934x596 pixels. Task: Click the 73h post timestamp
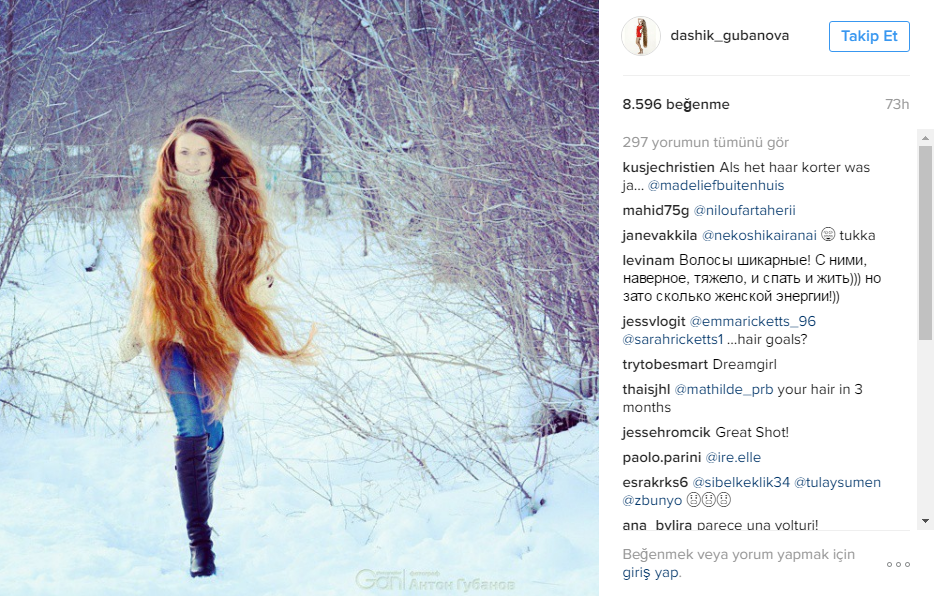point(897,104)
